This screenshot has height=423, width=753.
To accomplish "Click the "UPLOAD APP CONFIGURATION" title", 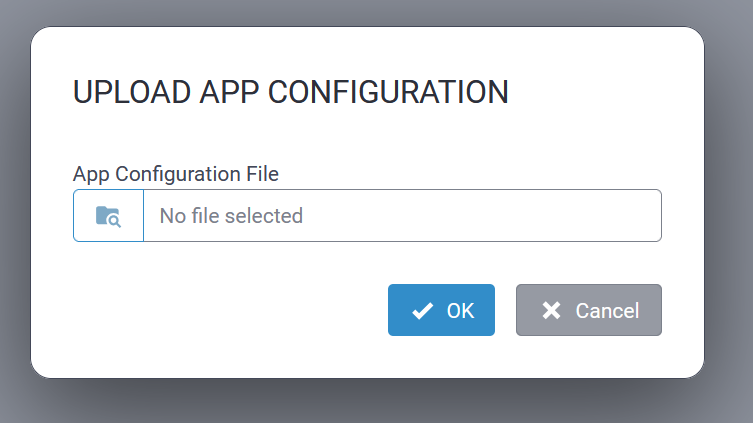I will tap(291, 92).
